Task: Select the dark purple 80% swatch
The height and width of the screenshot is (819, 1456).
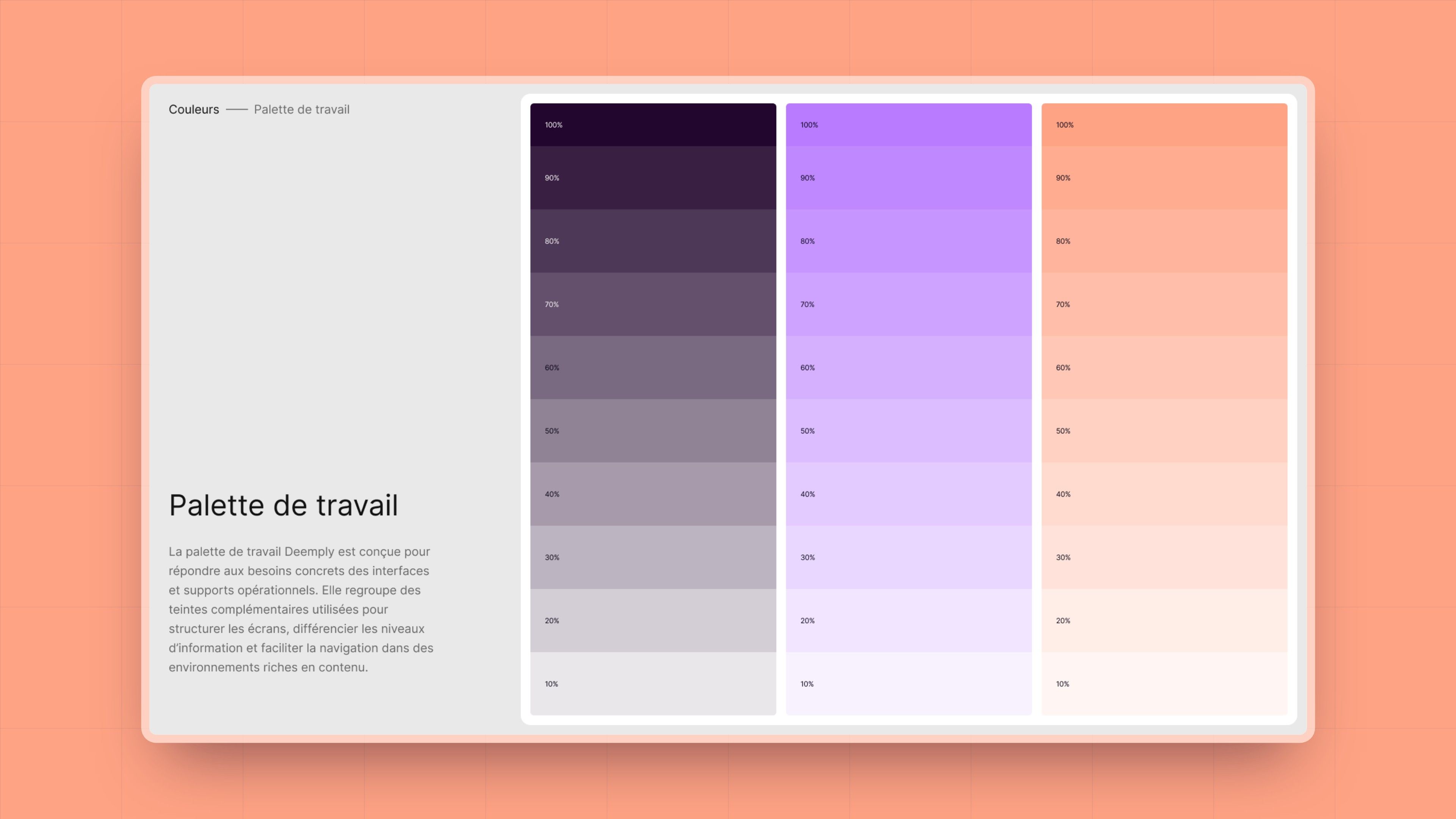Action: [653, 242]
